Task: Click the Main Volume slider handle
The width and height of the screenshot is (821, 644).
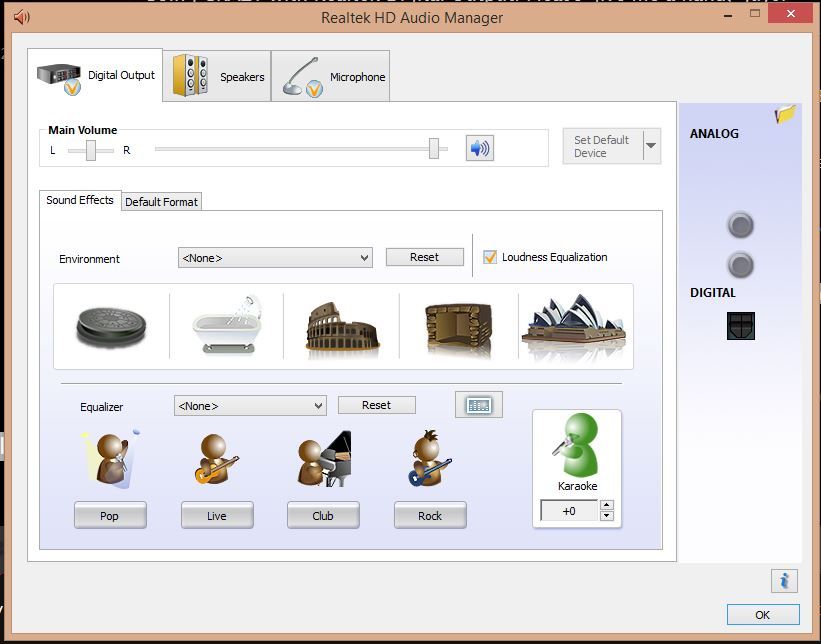Action: tap(434, 148)
